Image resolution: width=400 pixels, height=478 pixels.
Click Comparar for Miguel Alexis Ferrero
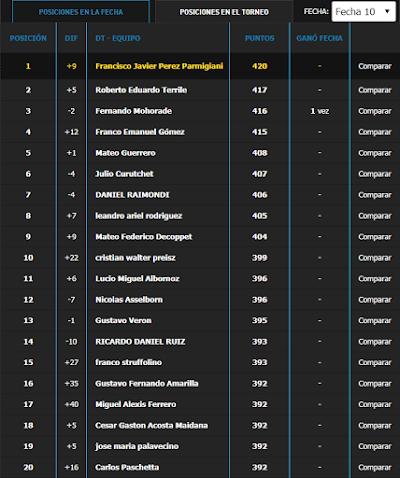coord(375,404)
